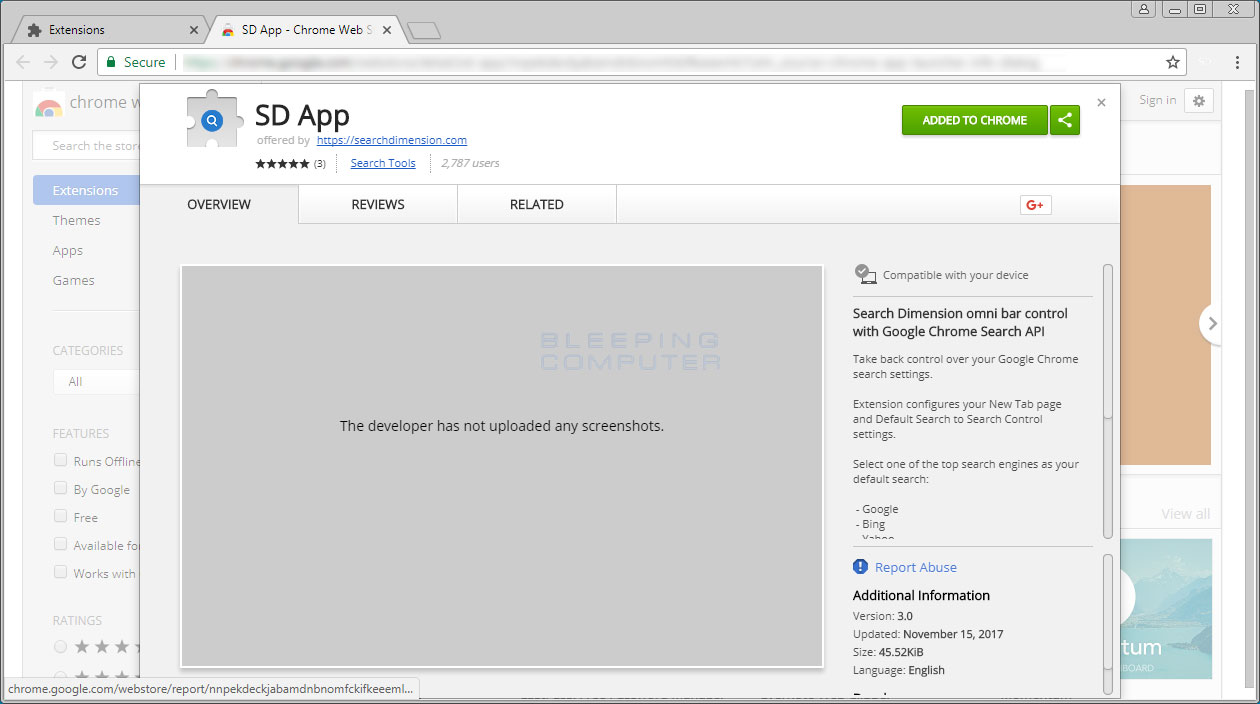Click the View all link

[1186, 514]
